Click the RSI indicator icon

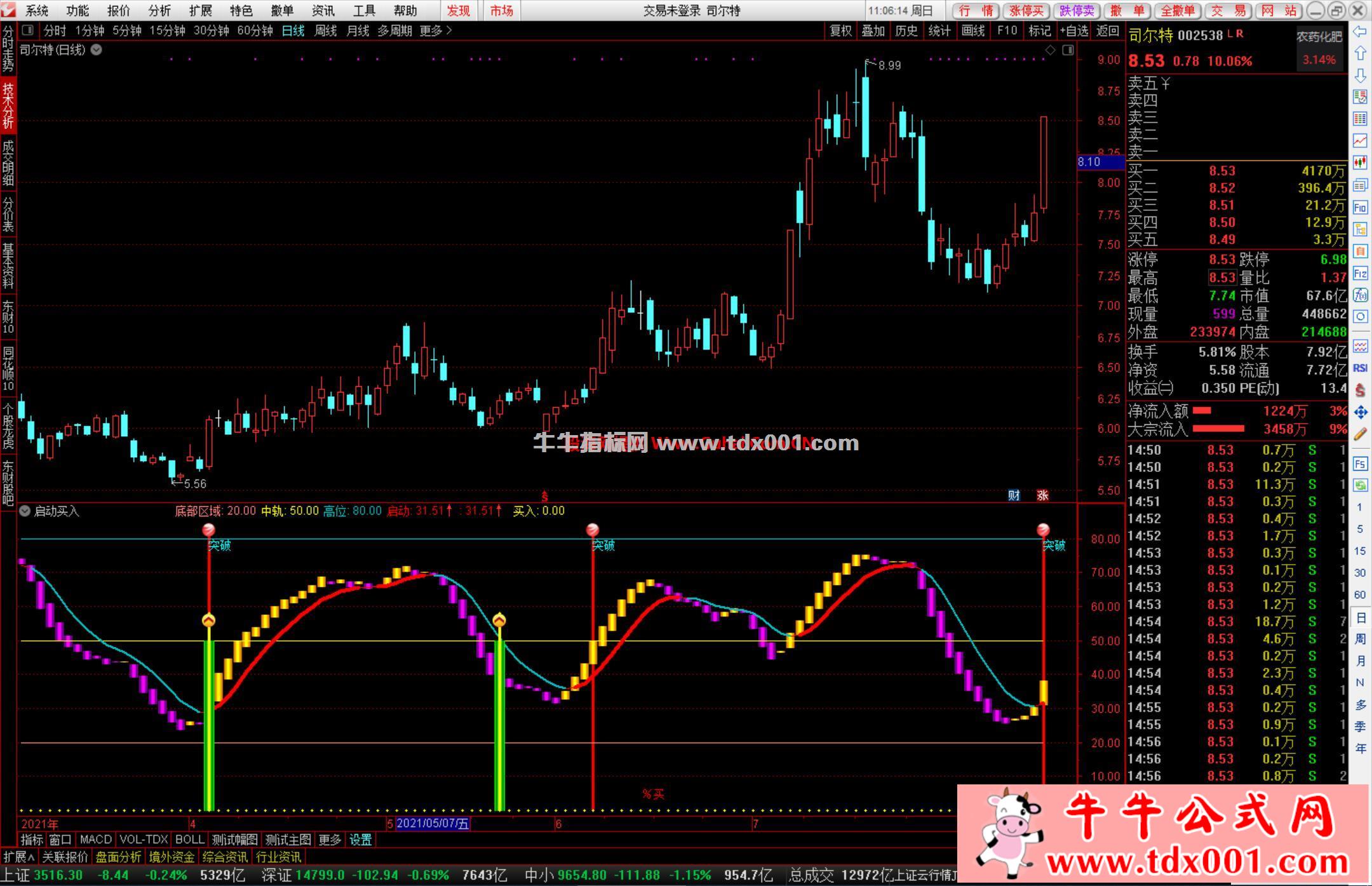[x=1360, y=368]
